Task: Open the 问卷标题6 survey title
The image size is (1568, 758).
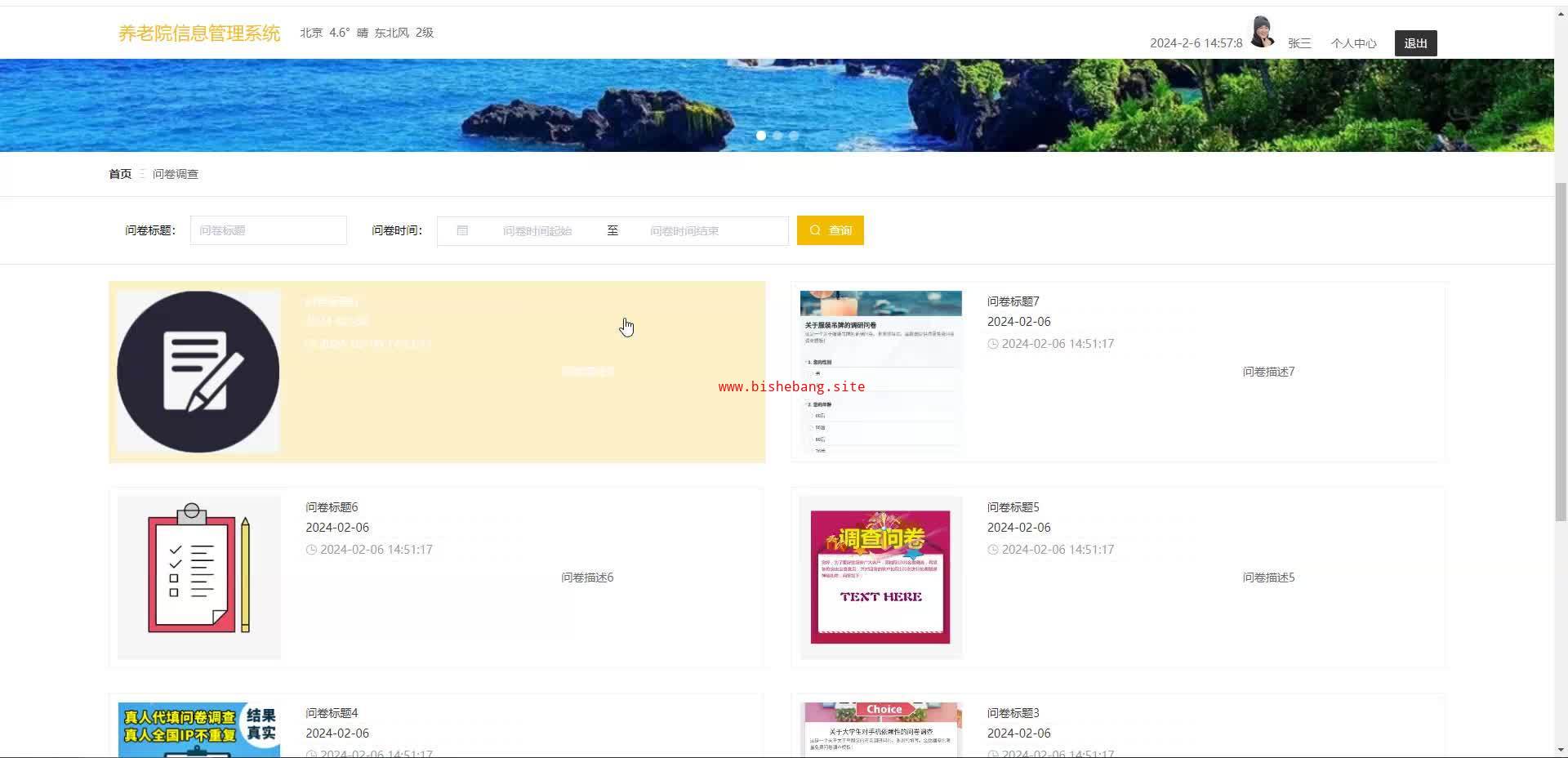Action: 332,507
